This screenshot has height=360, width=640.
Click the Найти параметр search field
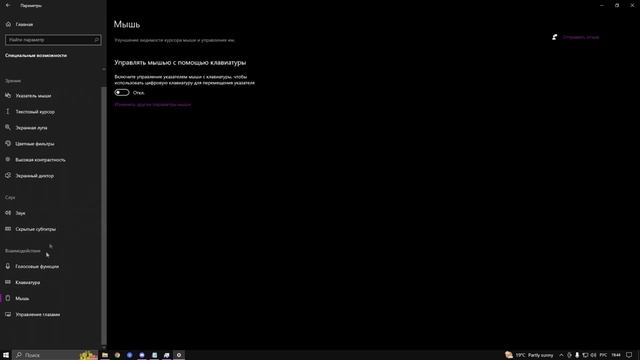tap(53, 40)
